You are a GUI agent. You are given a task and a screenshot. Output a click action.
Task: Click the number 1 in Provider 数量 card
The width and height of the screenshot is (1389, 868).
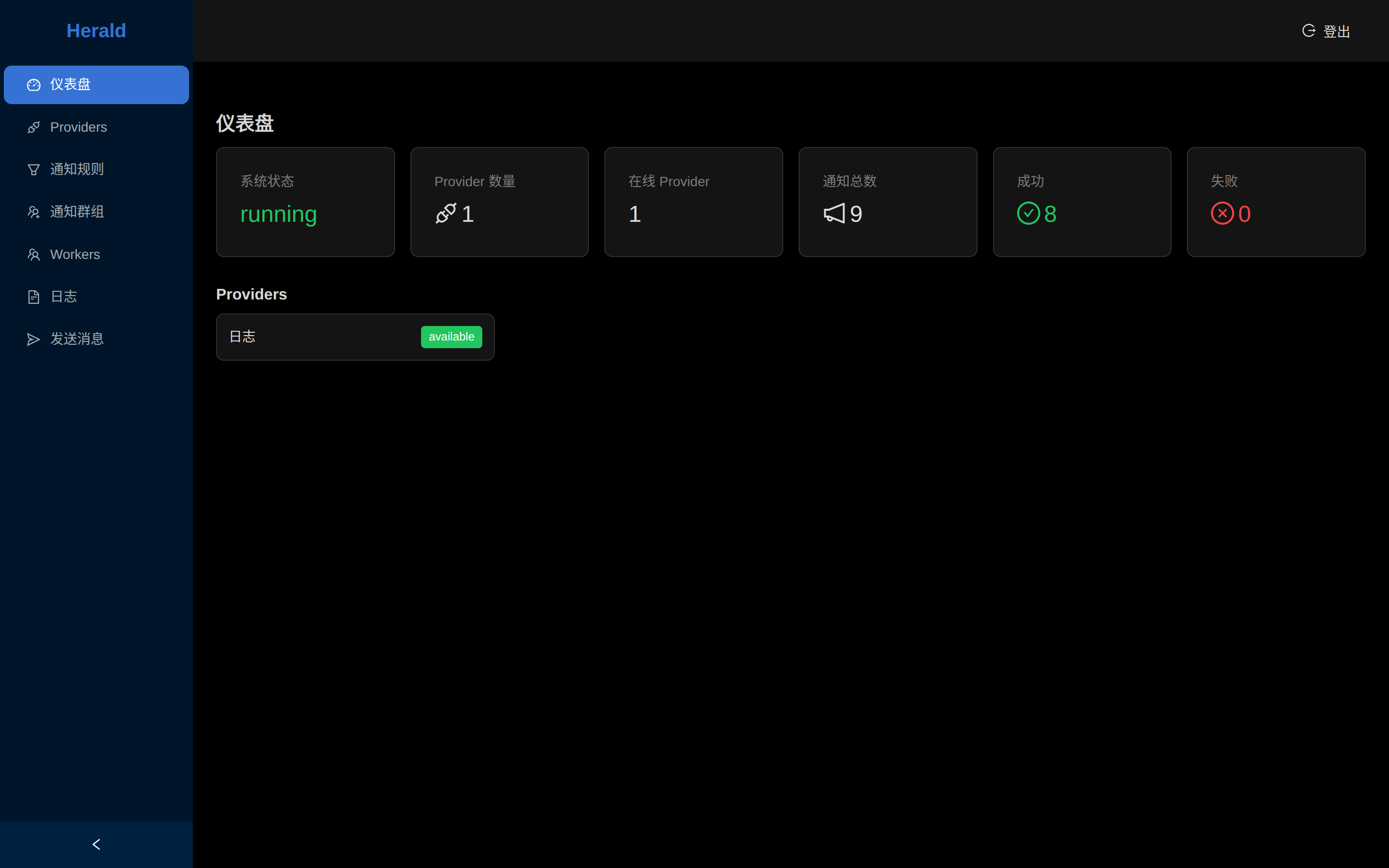(468, 214)
